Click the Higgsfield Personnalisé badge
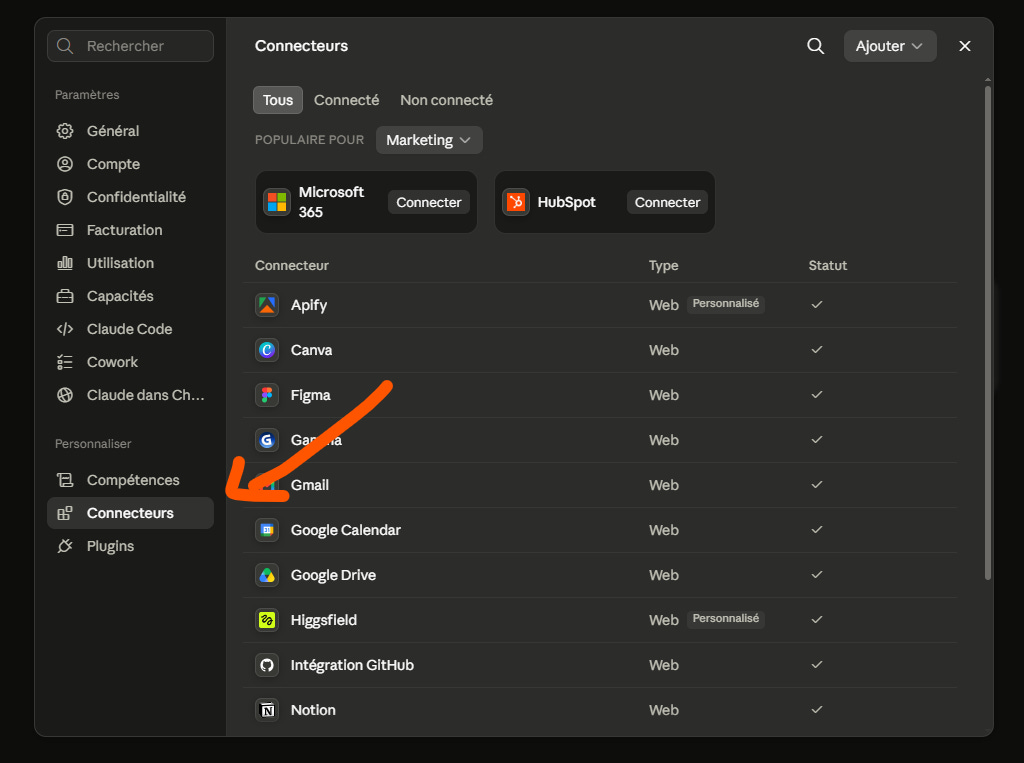The image size is (1024, 763). (726, 619)
